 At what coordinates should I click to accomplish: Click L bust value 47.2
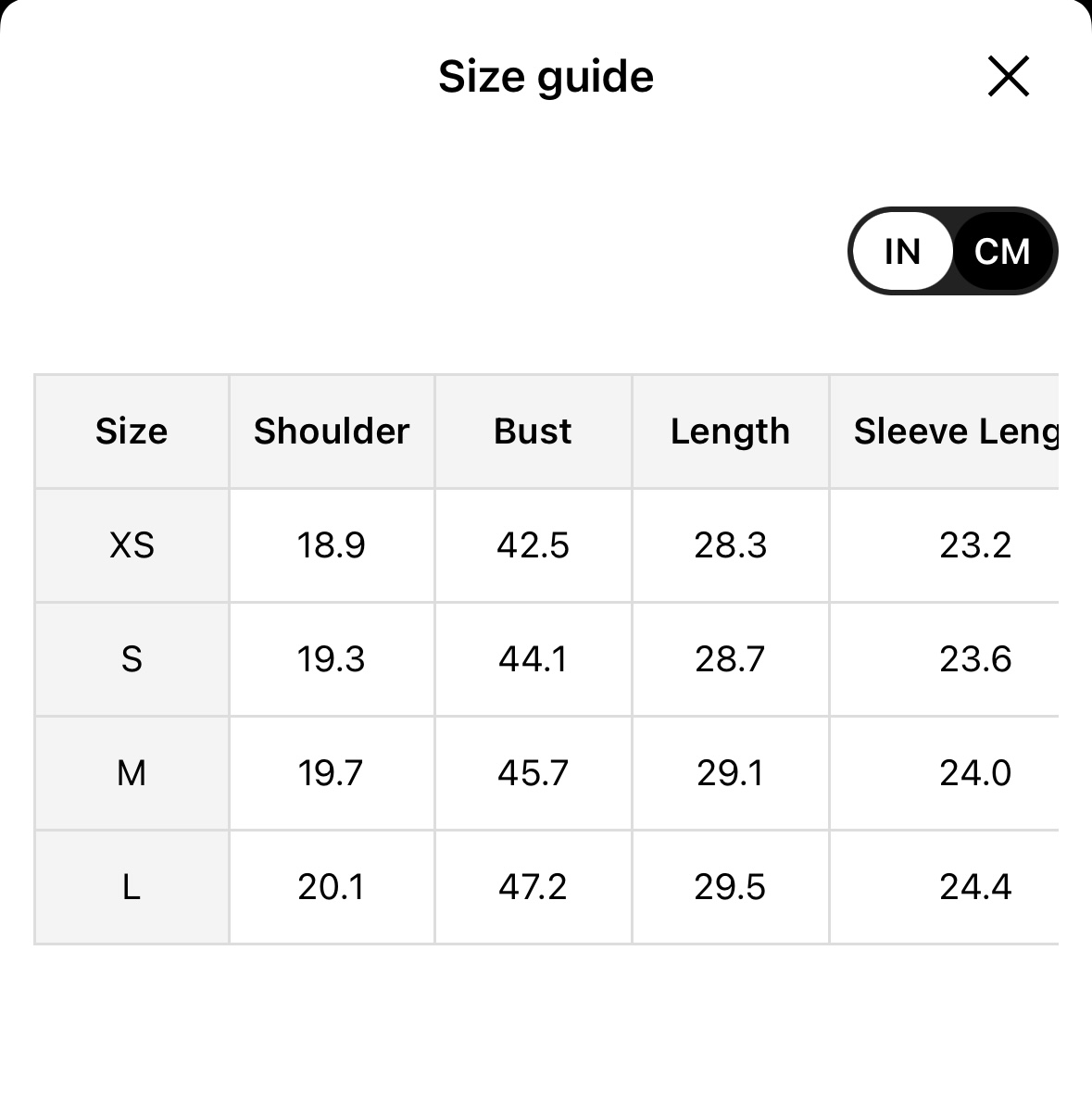533,887
